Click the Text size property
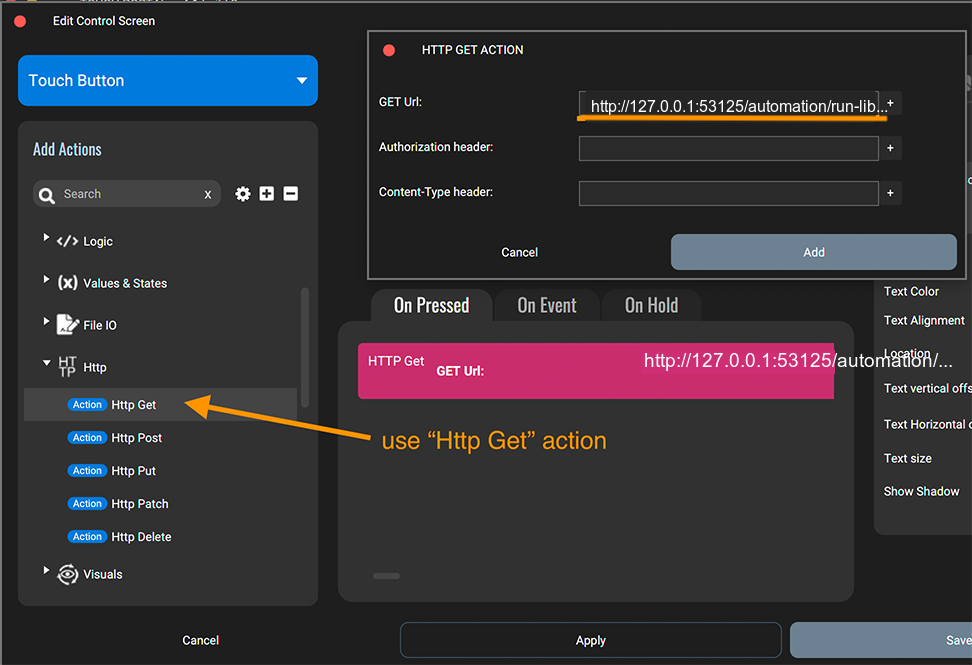The image size is (972, 665). (x=908, y=459)
